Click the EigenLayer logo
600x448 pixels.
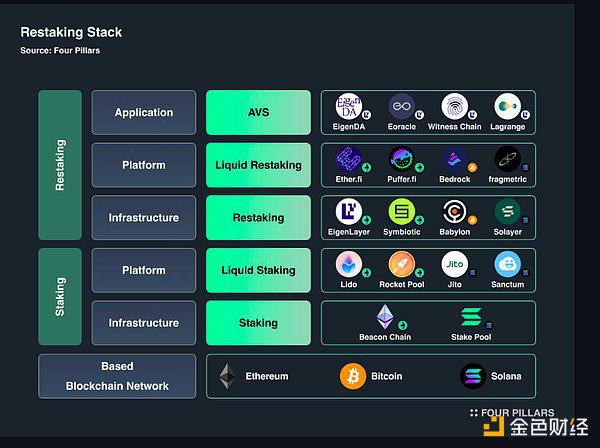(x=349, y=212)
